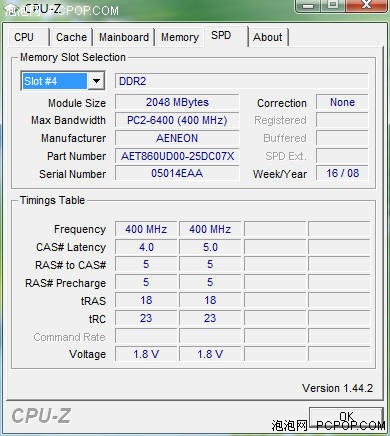Click the Slot #4 selection field
This screenshot has width=390, height=436.
click(x=54, y=81)
